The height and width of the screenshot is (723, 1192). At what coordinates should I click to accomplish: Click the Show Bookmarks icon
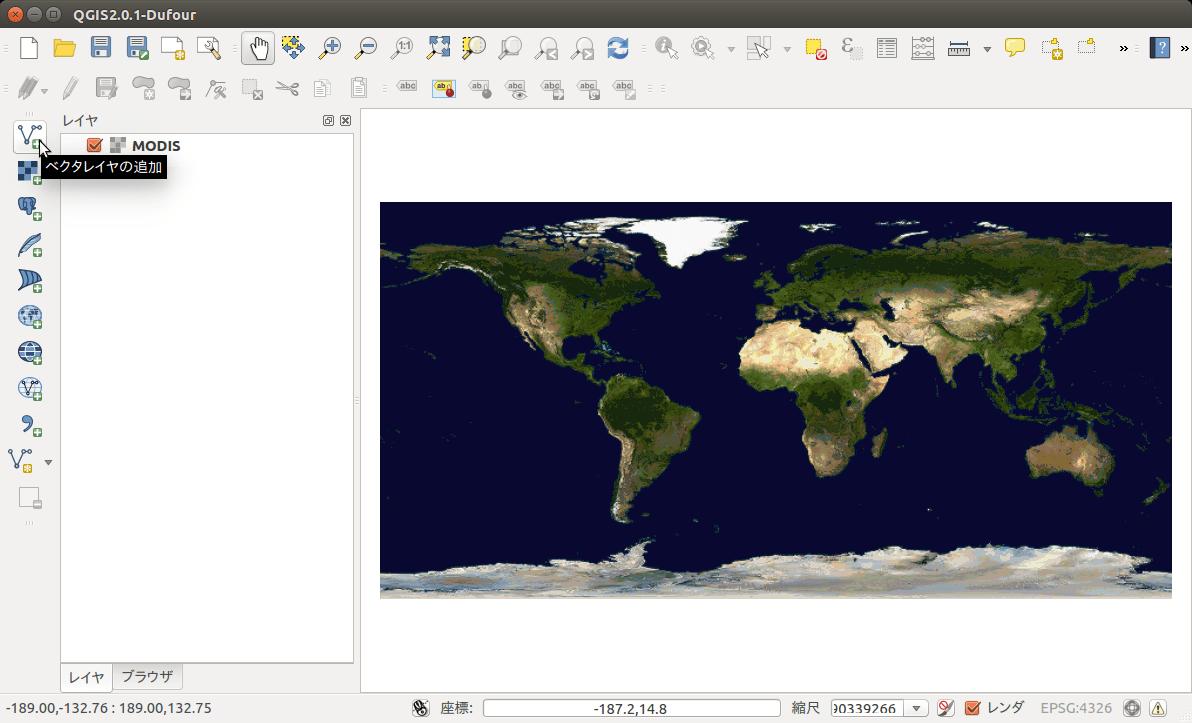click(x=1087, y=47)
